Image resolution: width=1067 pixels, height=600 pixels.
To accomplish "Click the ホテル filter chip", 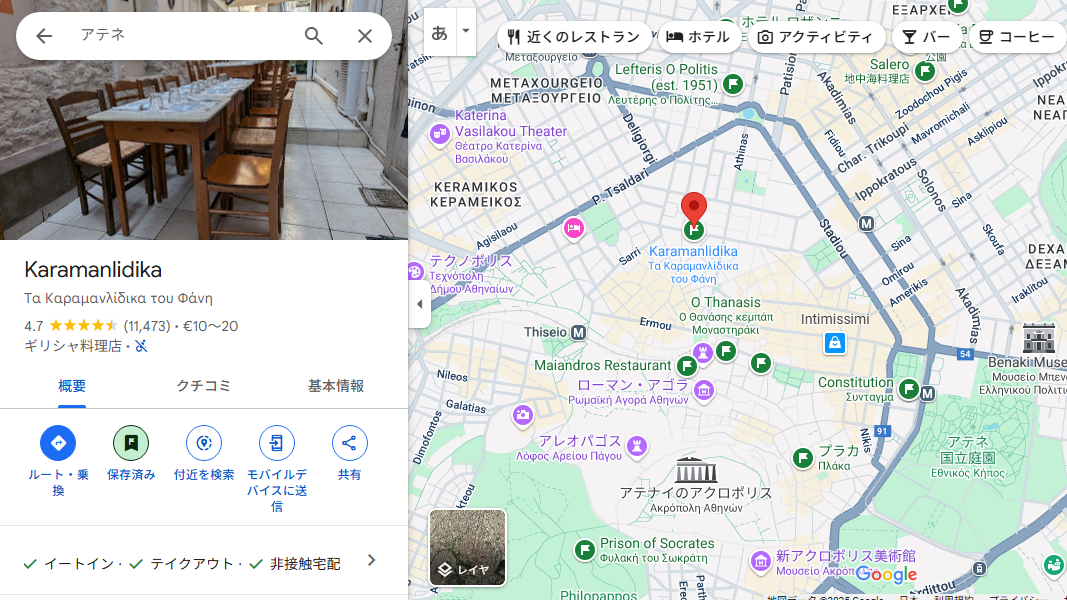I will point(699,37).
